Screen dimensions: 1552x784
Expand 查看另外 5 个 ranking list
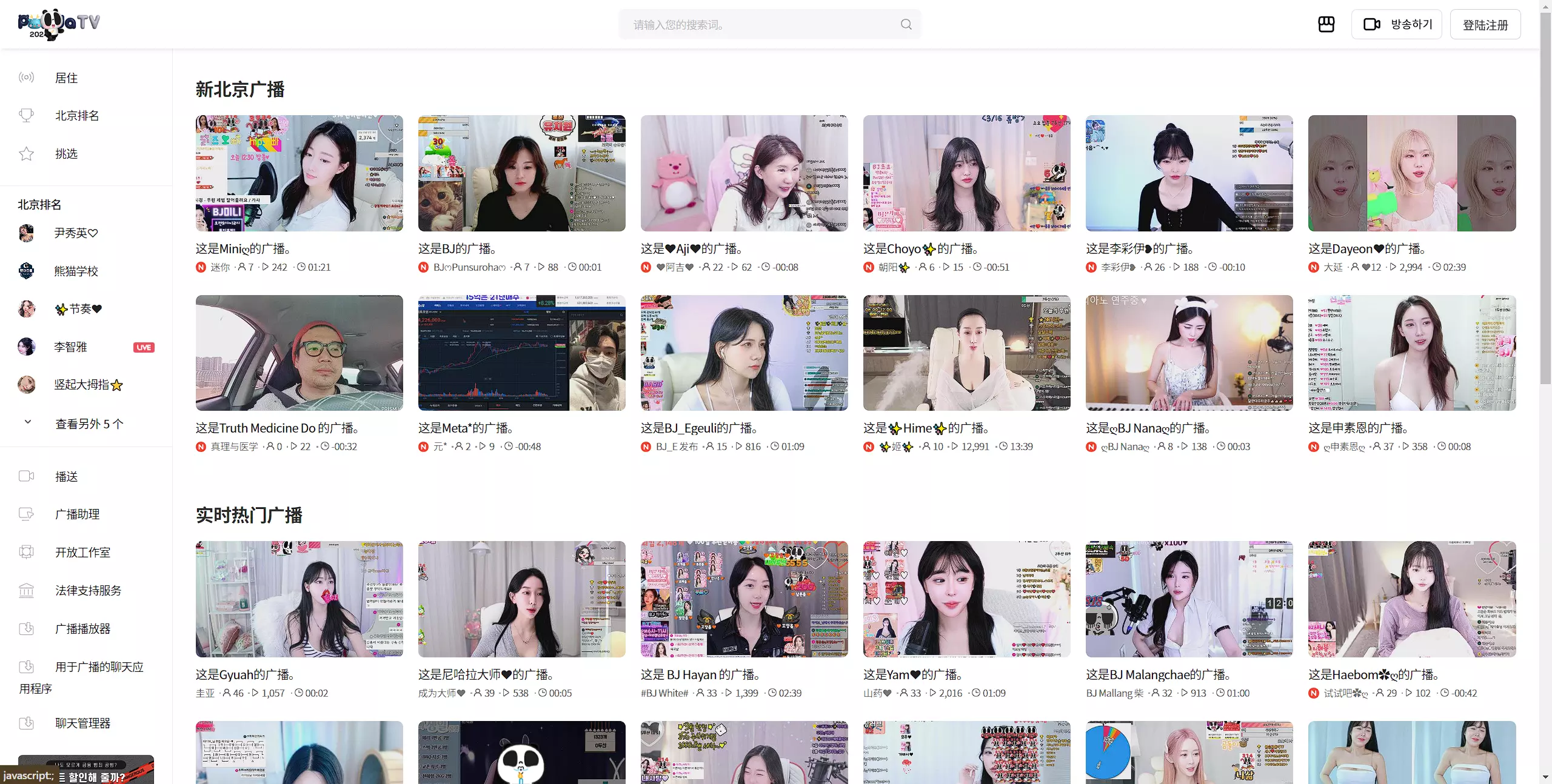[x=89, y=424]
